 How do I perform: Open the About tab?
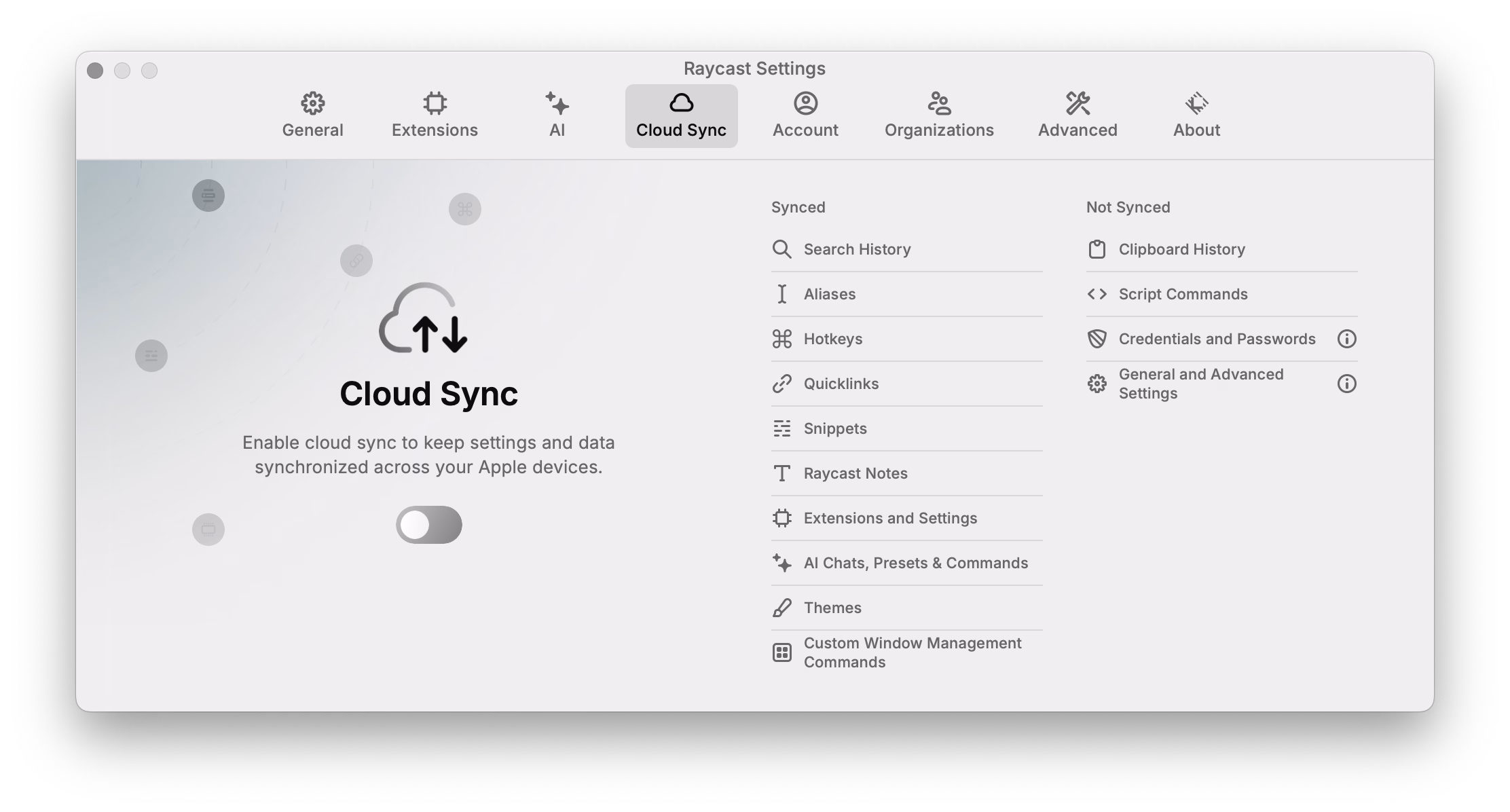pyautogui.click(x=1196, y=115)
